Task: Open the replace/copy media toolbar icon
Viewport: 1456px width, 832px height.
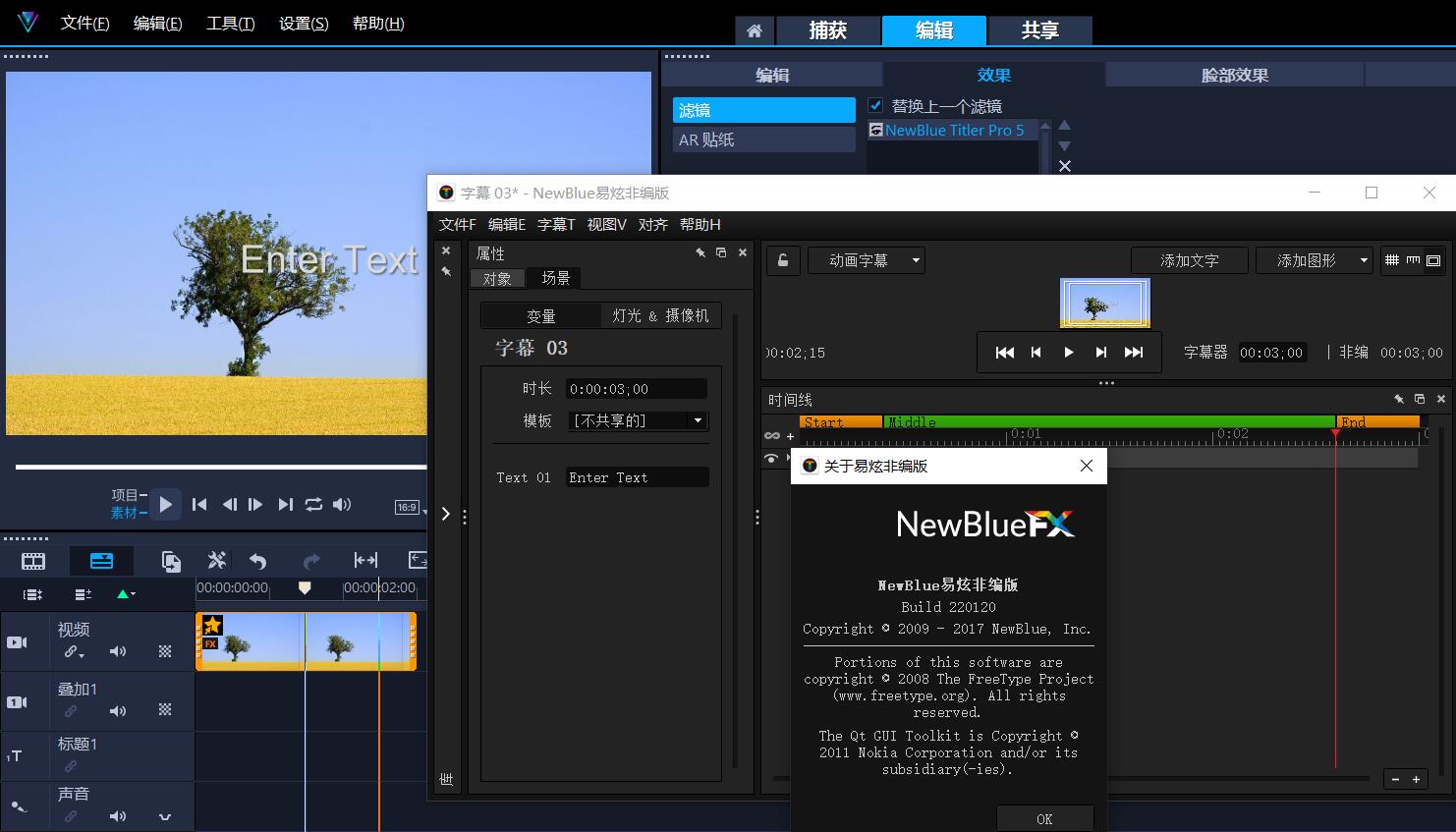Action: (x=171, y=561)
